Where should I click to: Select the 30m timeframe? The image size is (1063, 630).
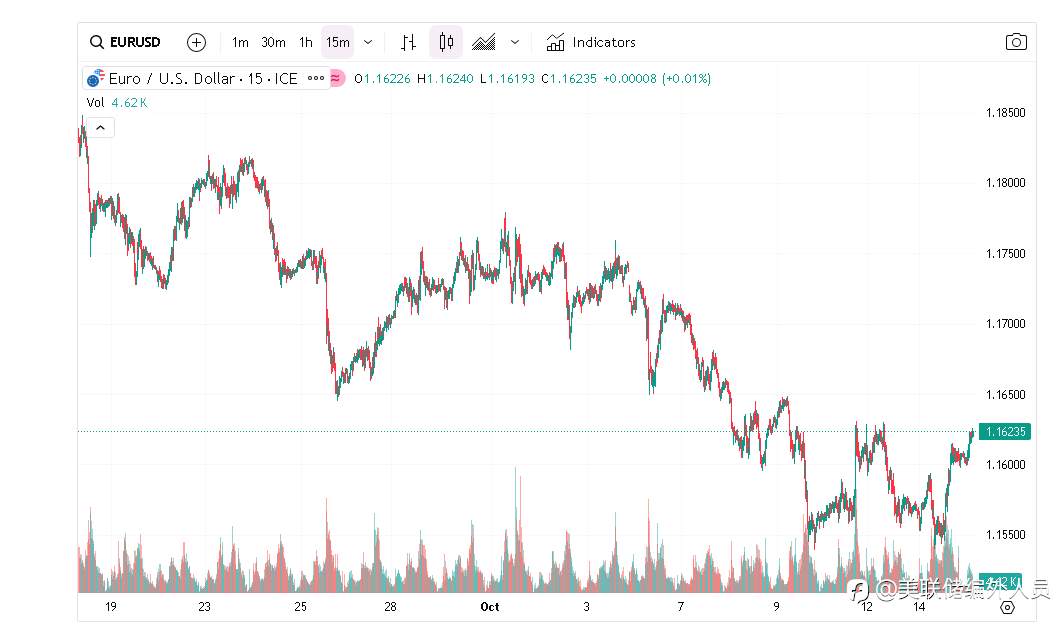pos(273,42)
